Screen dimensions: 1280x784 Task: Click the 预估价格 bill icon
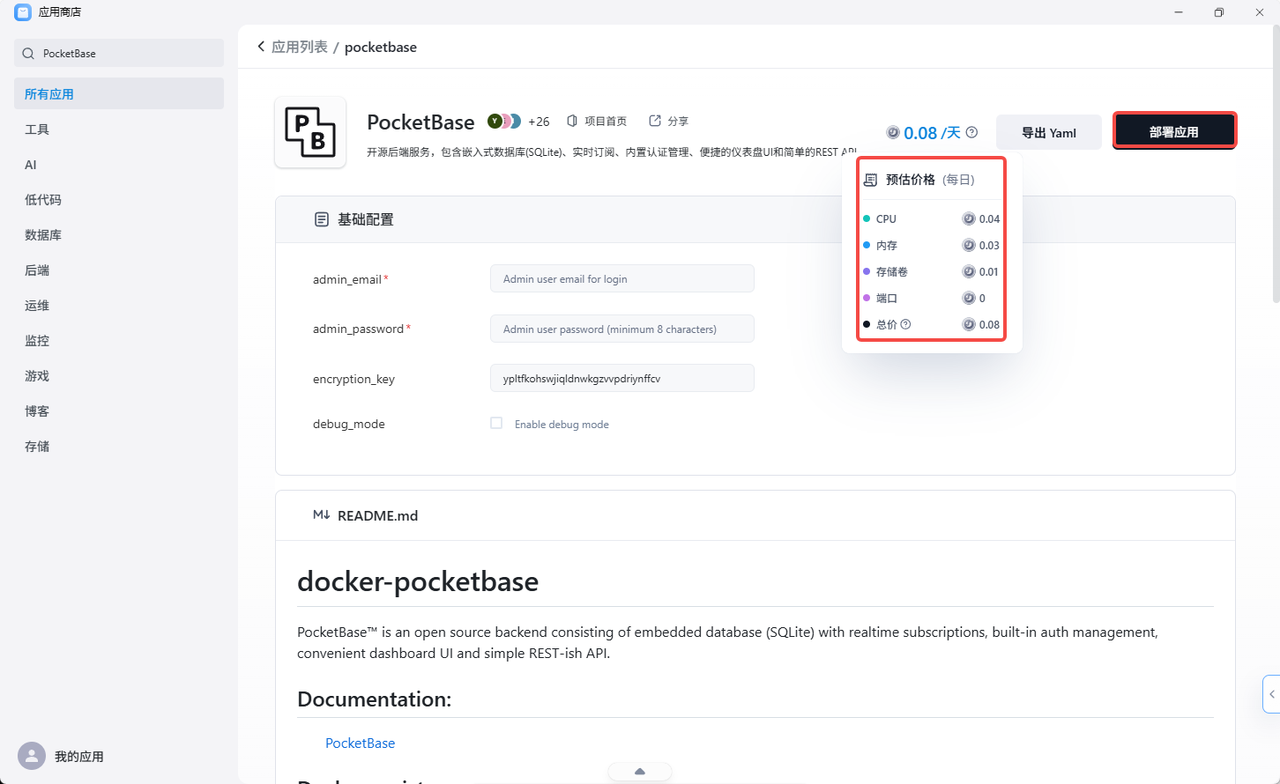[x=870, y=180]
